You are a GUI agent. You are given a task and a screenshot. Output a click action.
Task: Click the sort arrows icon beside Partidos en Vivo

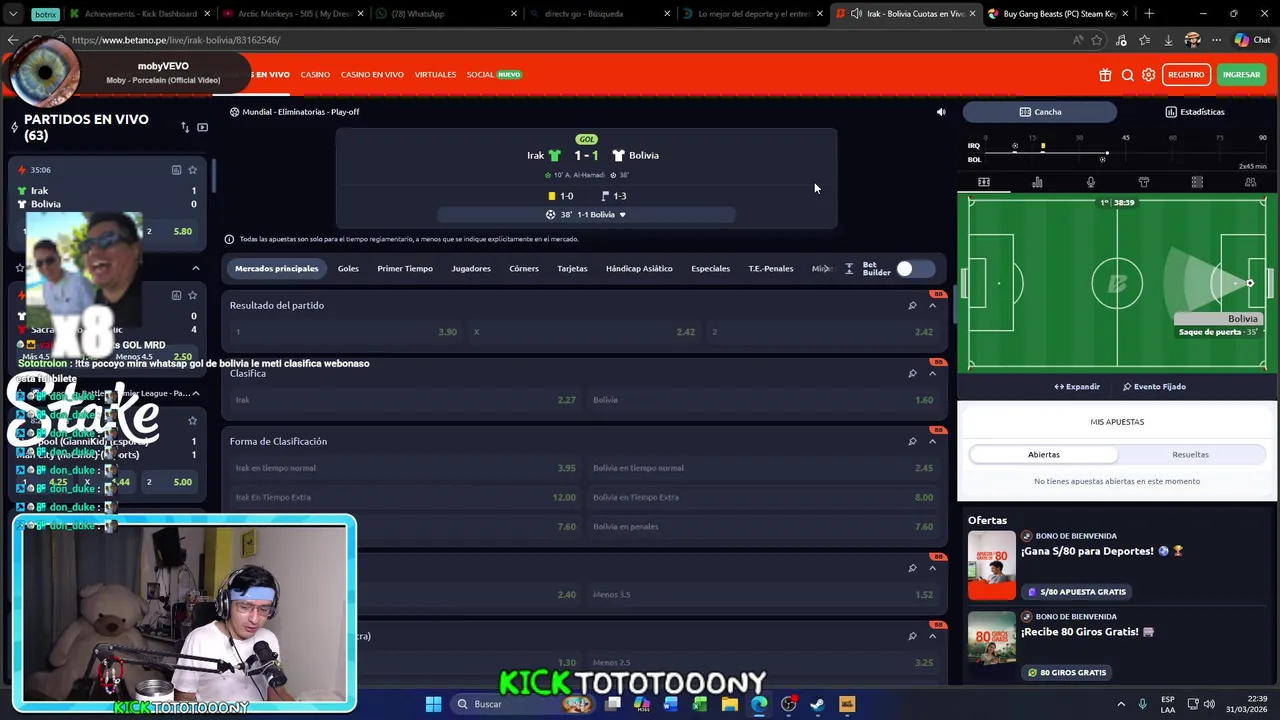point(185,127)
